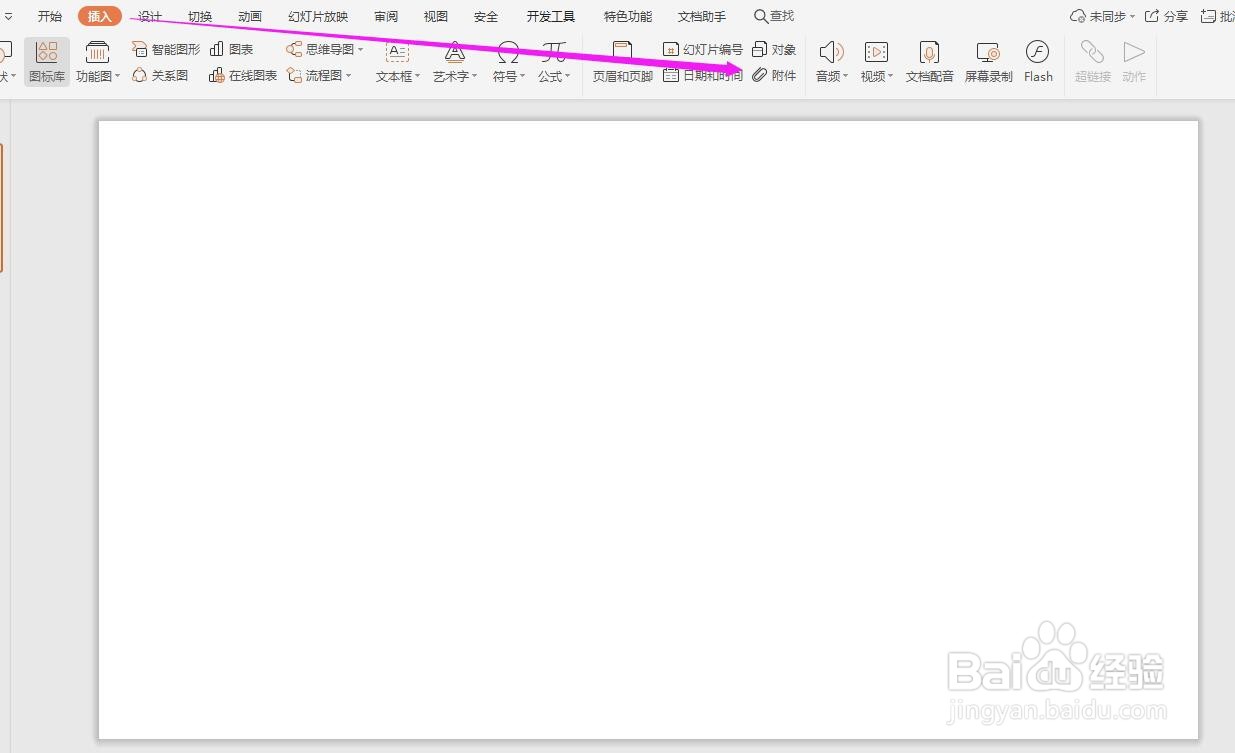Click the 公式 pi formula icon
This screenshot has width=1235, height=753.
(554, 52)
